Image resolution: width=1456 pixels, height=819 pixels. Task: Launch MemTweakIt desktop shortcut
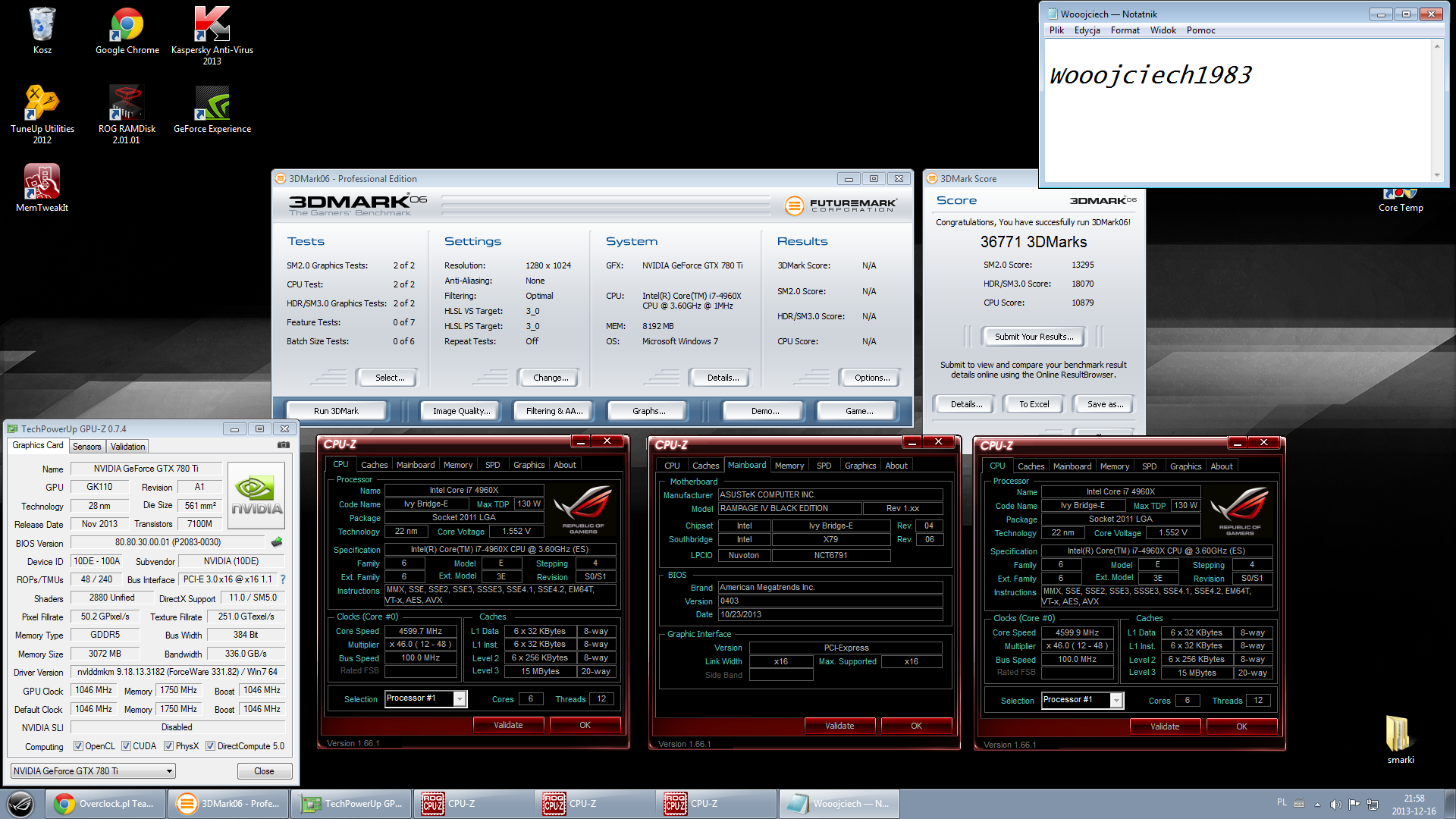click(x=42, y=188)
